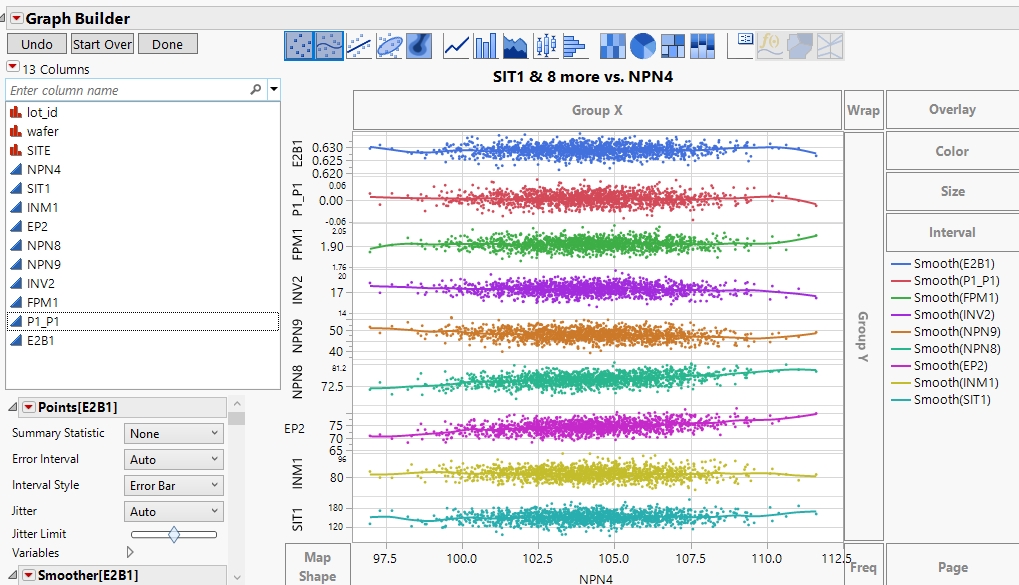1019x585 pixels.
Task: Pick the Ellipse chart element icon
Action: point(389,46)
